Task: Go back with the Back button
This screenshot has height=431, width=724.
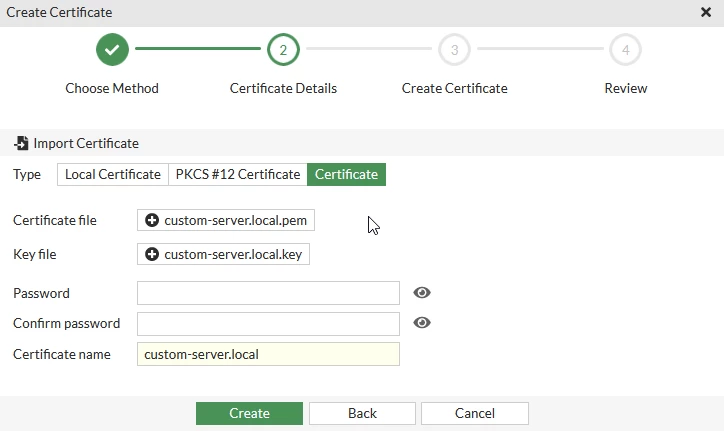Action: [x=362, y=413]
